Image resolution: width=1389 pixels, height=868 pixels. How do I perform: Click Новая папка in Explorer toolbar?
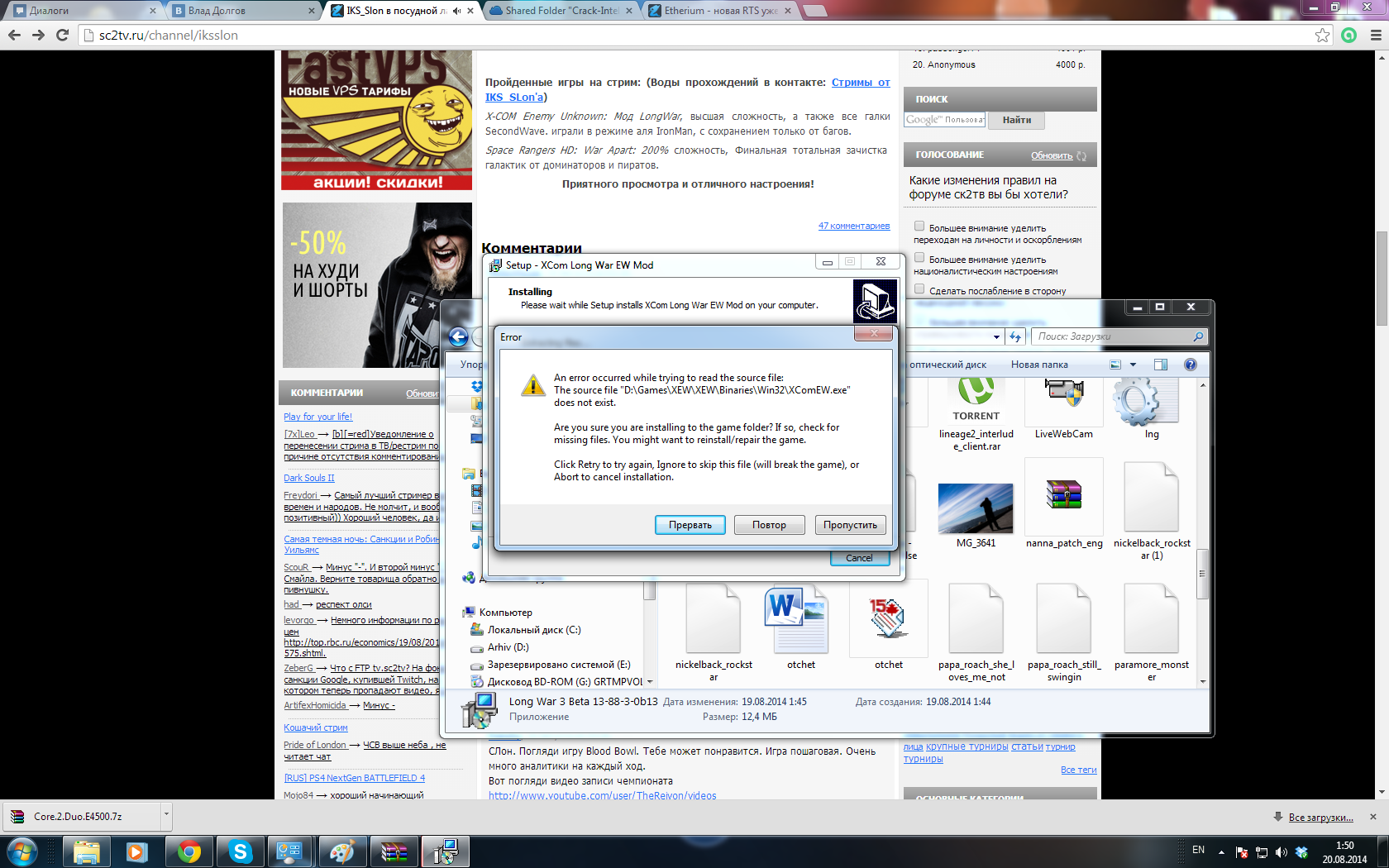pos(1039,365)
